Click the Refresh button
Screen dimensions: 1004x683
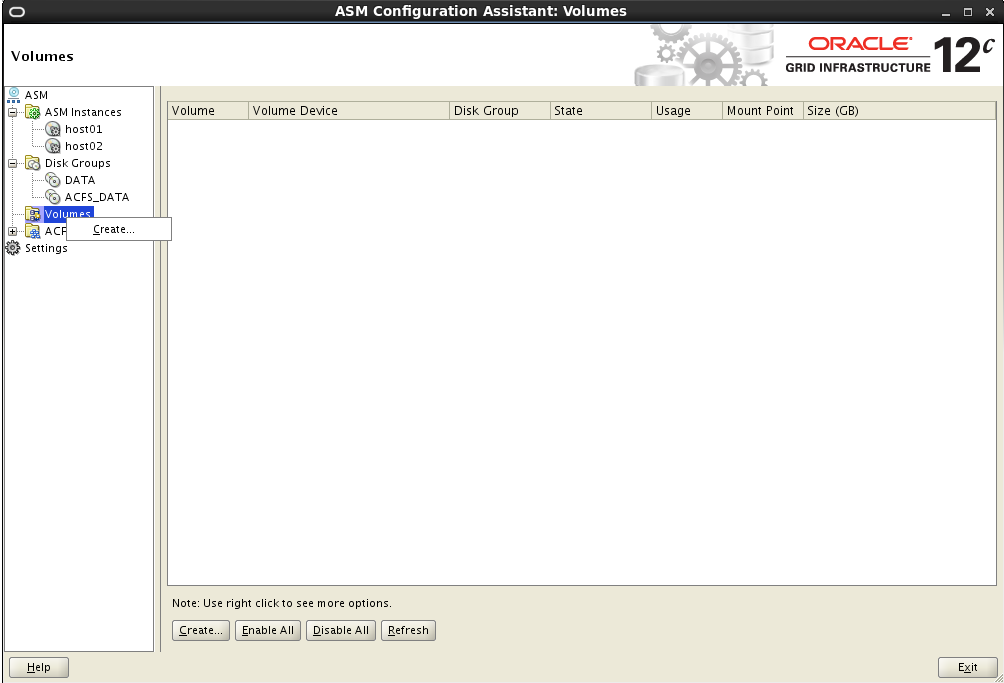[409, 631]
